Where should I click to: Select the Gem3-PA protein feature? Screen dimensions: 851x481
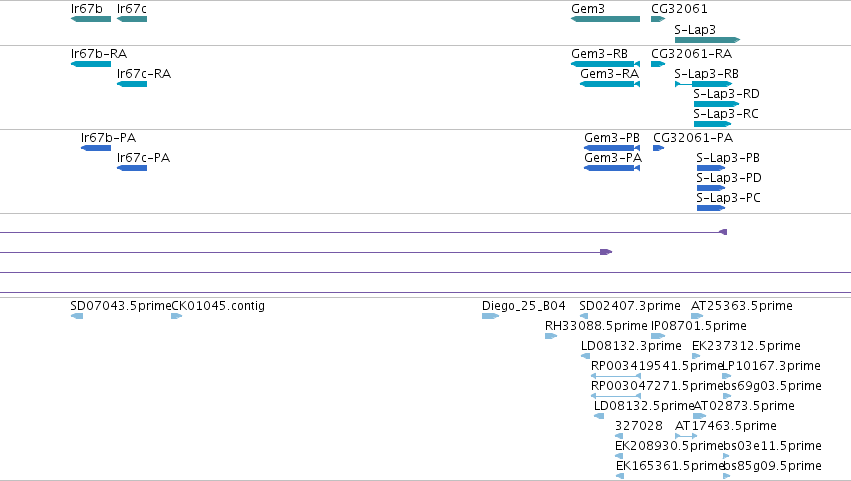pos(612,168)
